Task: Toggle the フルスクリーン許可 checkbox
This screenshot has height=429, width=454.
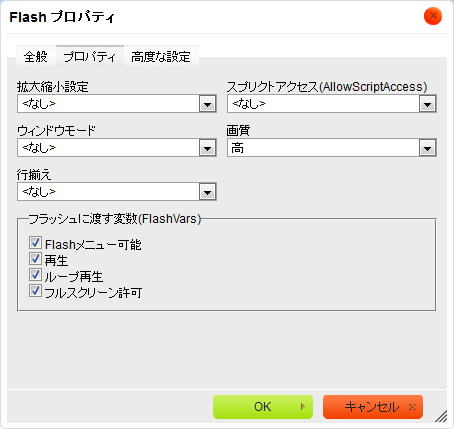Action: coord(35,291)
